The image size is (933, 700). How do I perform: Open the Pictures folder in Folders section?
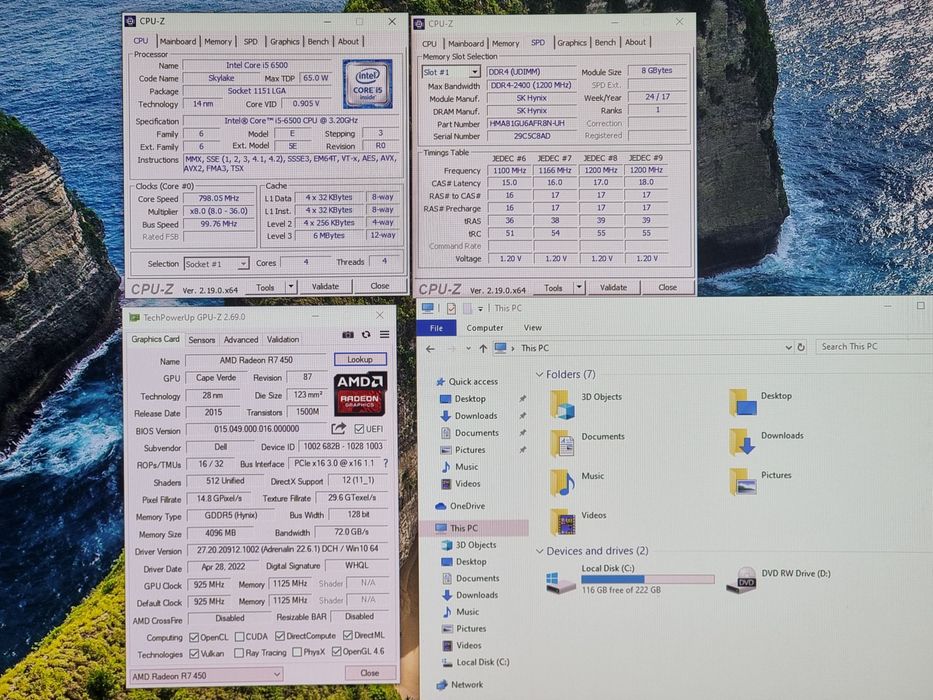point(743,482)
